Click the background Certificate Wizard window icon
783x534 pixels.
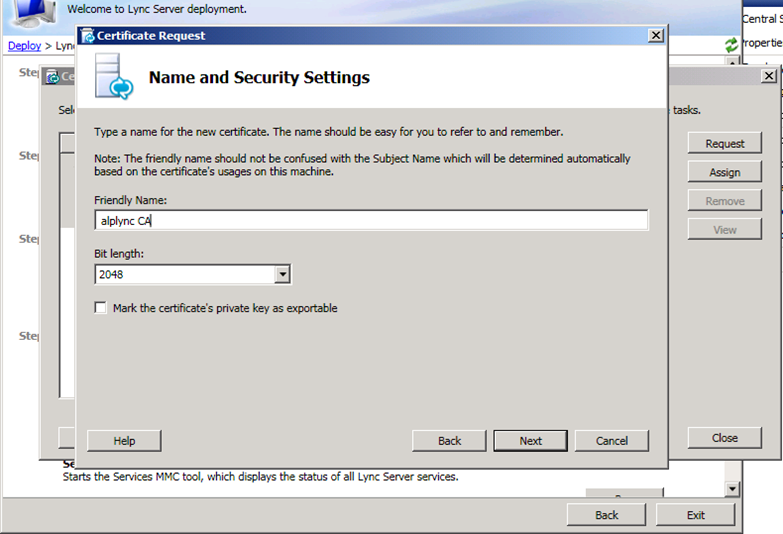point(52,77)
